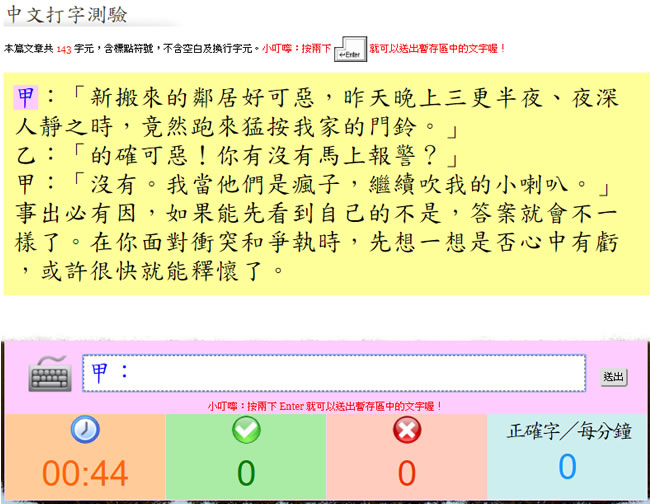This screenshot has width=650, height=504.
Task: Click the red 143 character count
Action: tap(64, 49)
